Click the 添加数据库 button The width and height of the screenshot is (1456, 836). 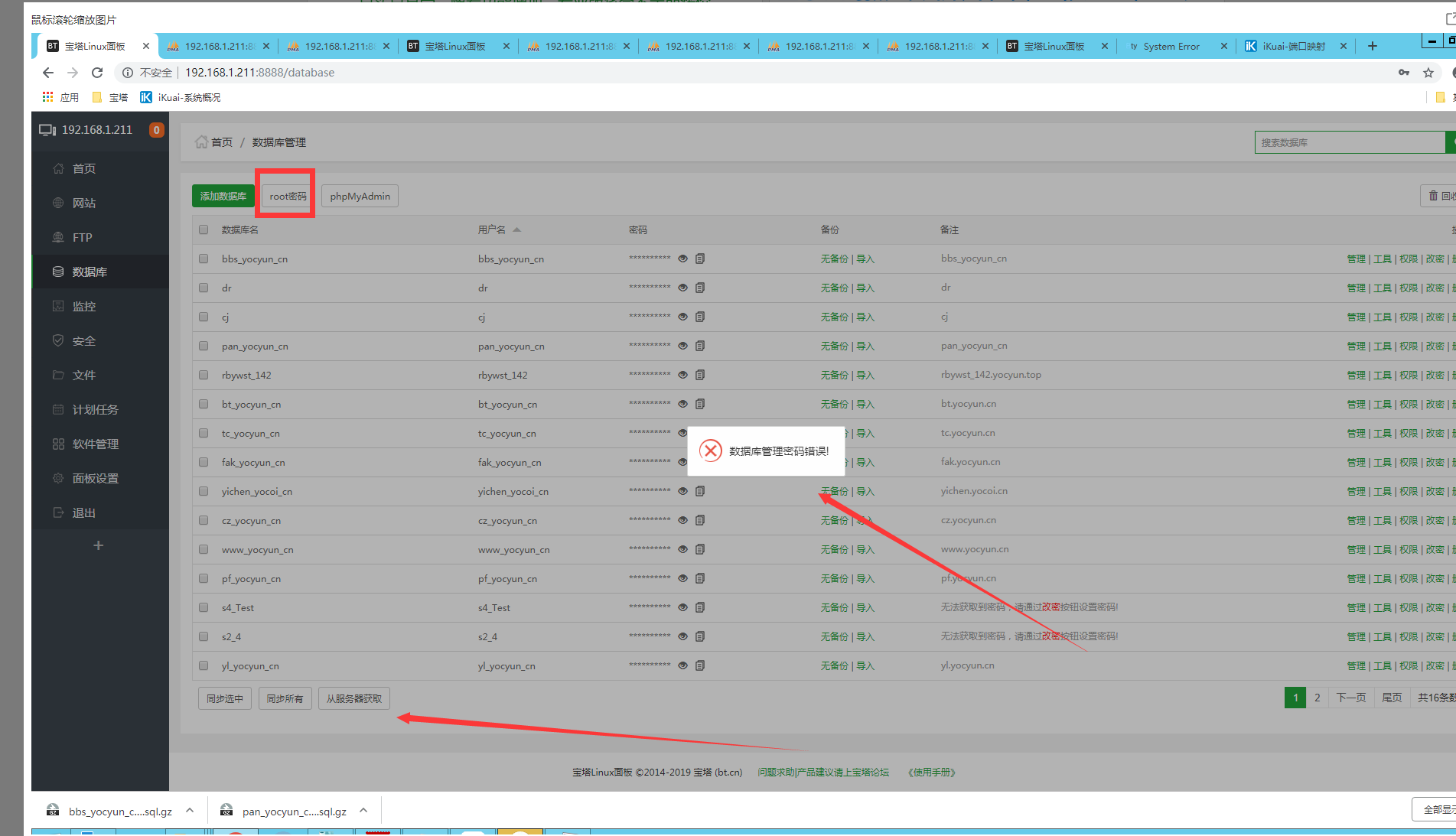click(x=223, y=196)
